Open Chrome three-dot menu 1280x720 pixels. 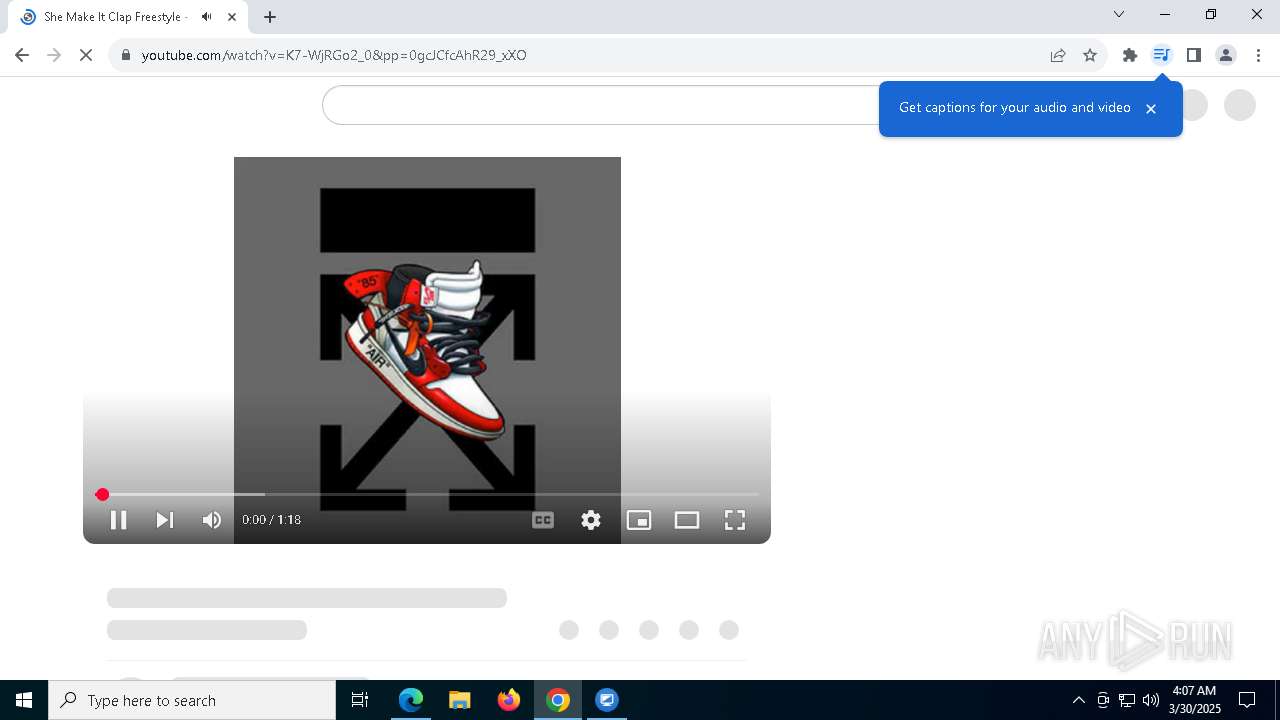pos(1258,55)
